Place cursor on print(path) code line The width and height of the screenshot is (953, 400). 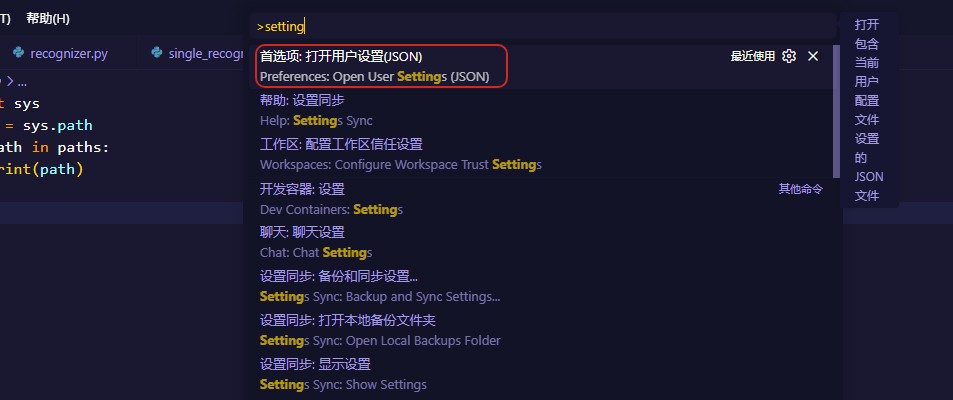41,169
